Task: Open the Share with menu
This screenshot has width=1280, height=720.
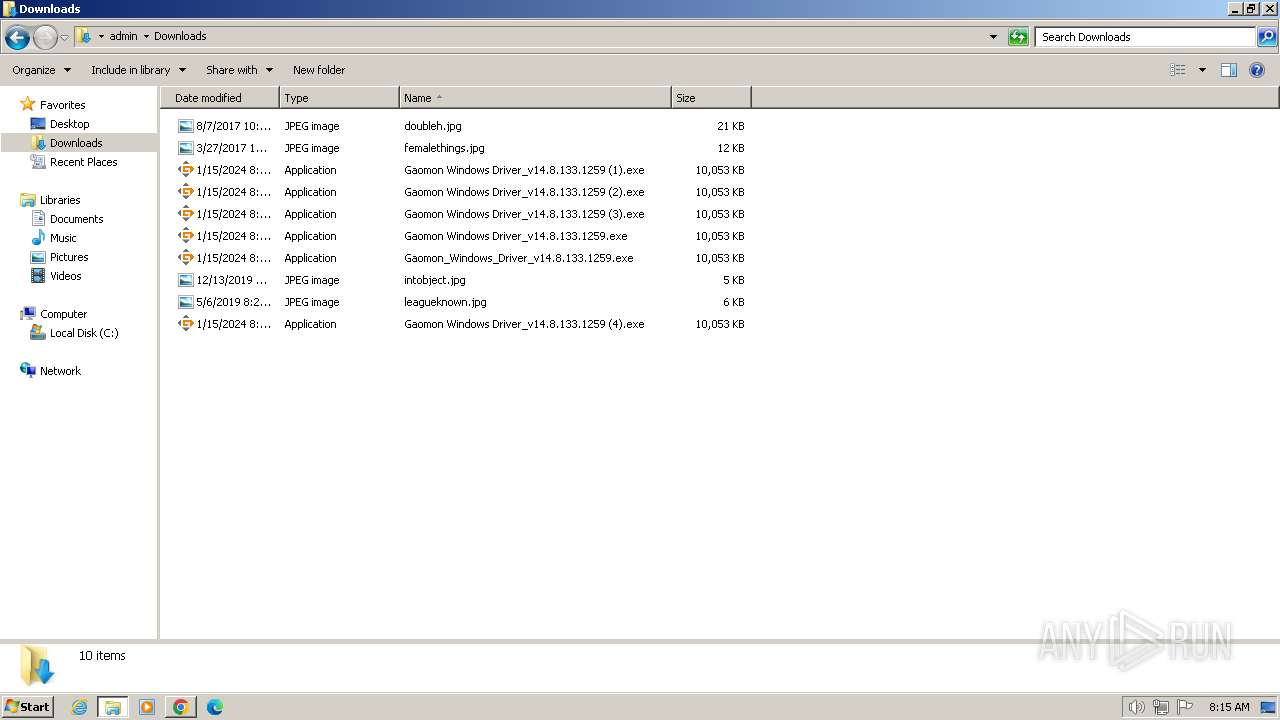Action: [239, 70]
